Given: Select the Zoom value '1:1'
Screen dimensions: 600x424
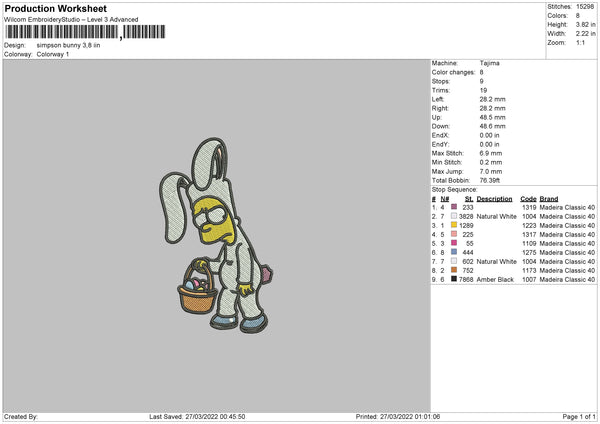Looking at the screenshot, I should click(x=580, y=42).
